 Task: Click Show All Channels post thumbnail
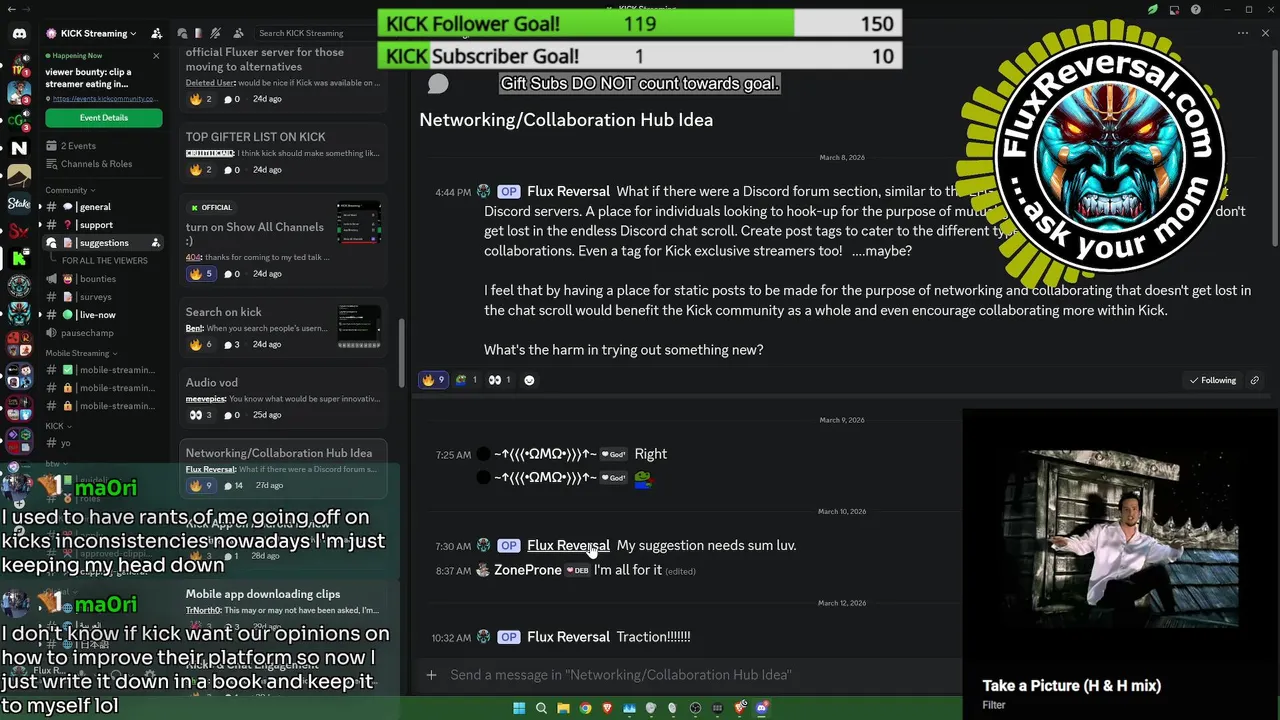tap(359, 223)
